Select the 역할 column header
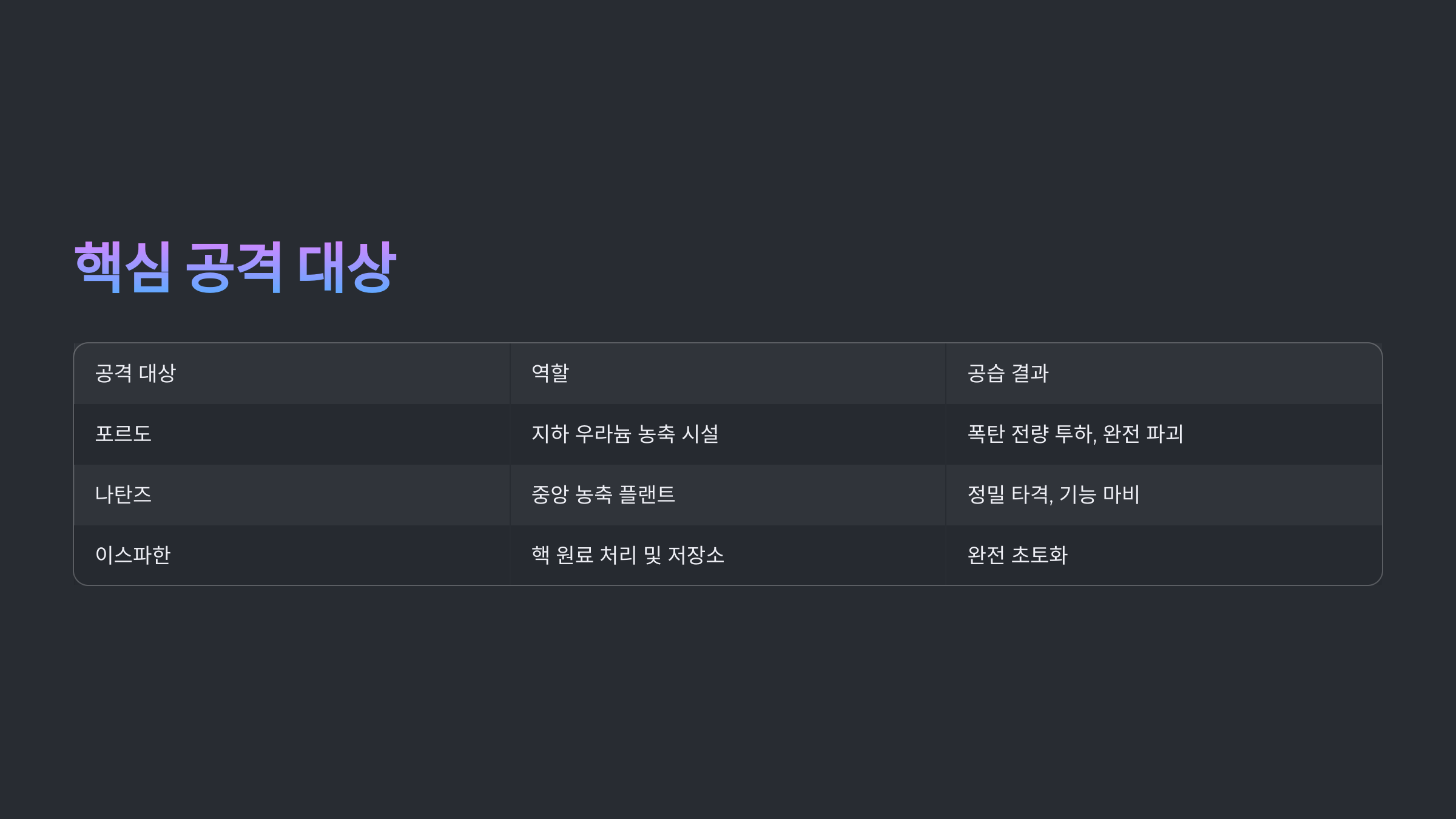The width and height of the screenshot is (1456, 819). pyautogui.click(x=728, y=374)
